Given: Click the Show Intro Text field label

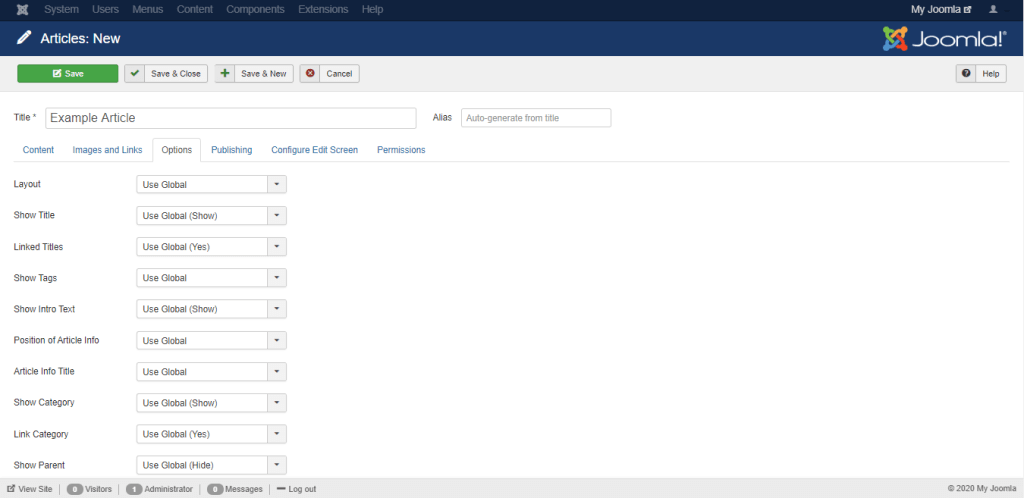Looking at the screenshot, I should coord(44,309).
